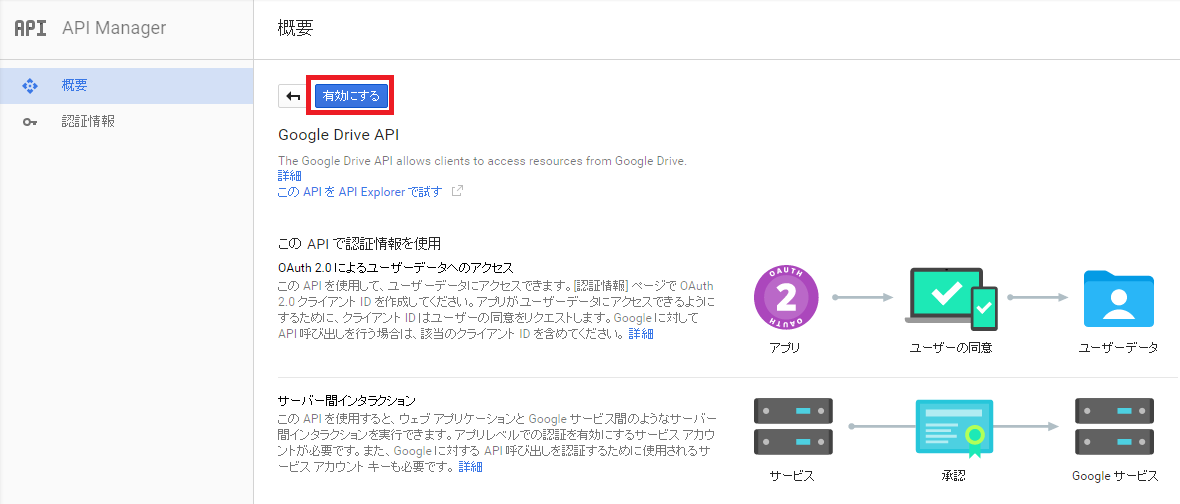This screenshot has width=1180, height=504.
Task: Click the サービス label under the server
Action: coord(792,476)
